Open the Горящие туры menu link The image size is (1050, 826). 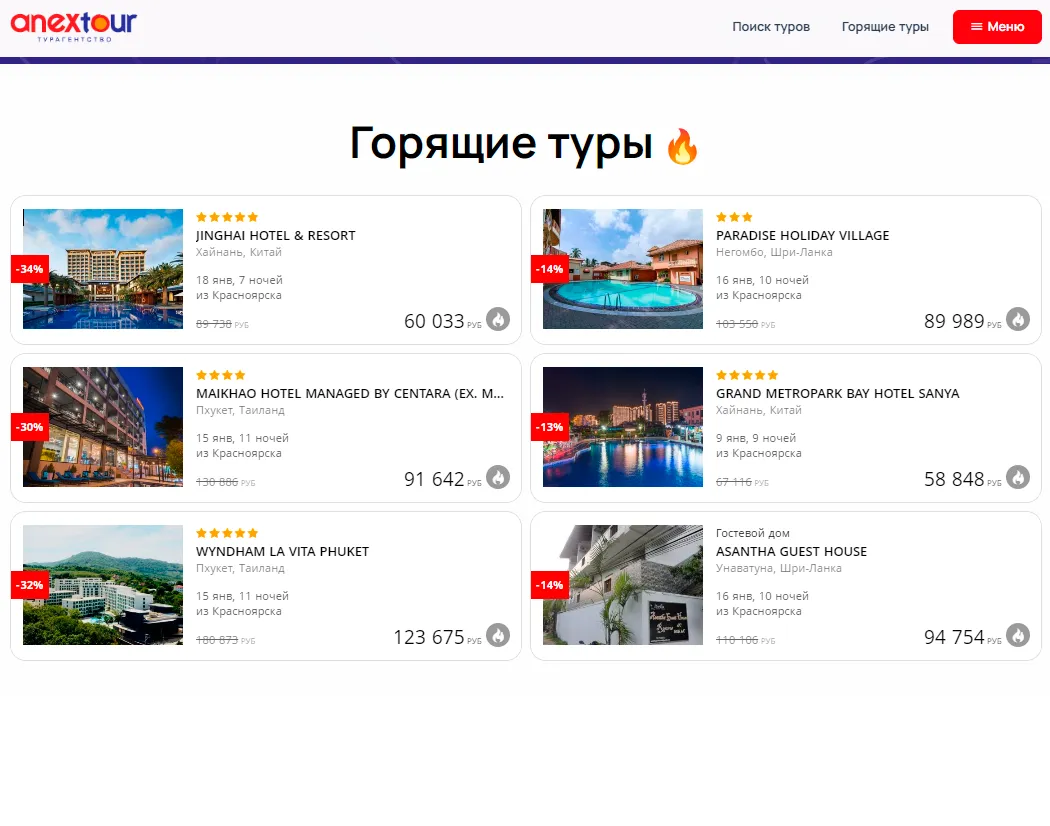tap(885, 27)
